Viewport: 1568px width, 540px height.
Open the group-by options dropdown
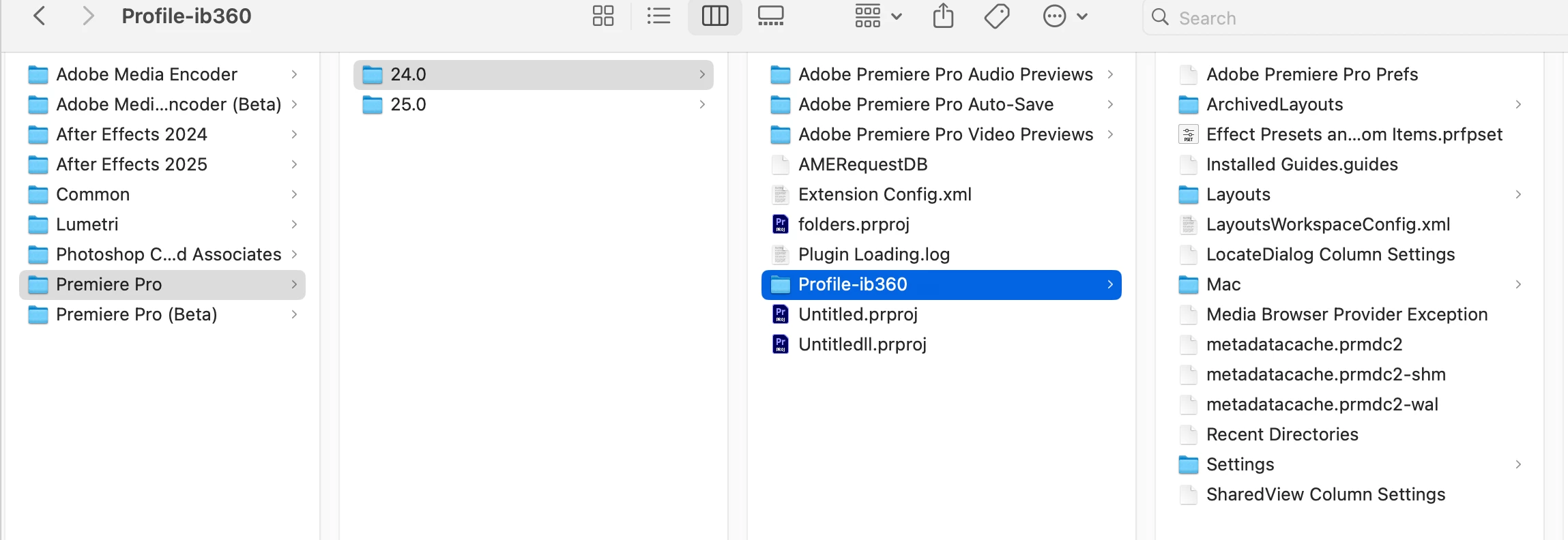tap(879, 16)
